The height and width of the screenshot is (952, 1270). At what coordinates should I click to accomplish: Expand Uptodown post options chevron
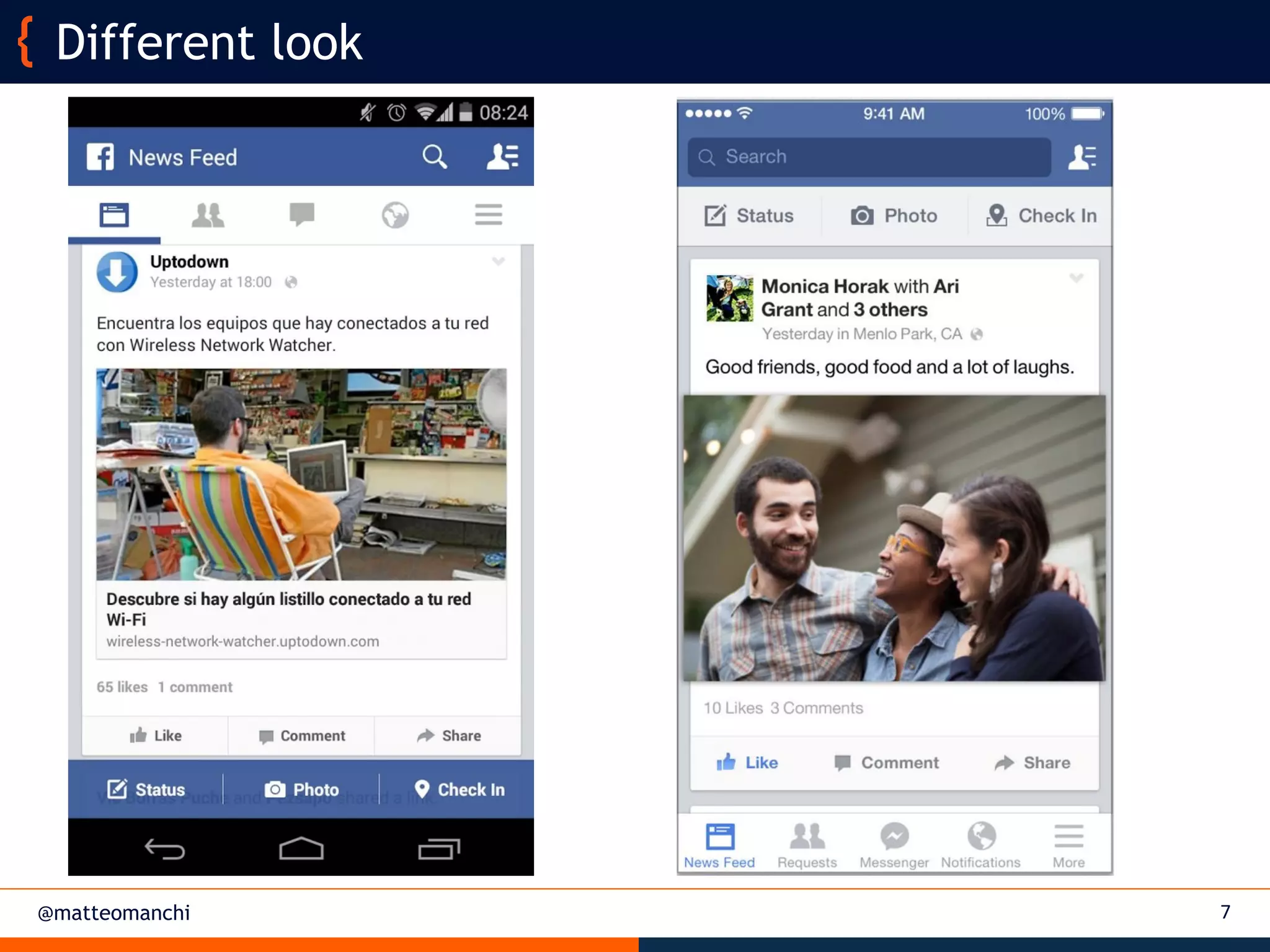point(499,262)
